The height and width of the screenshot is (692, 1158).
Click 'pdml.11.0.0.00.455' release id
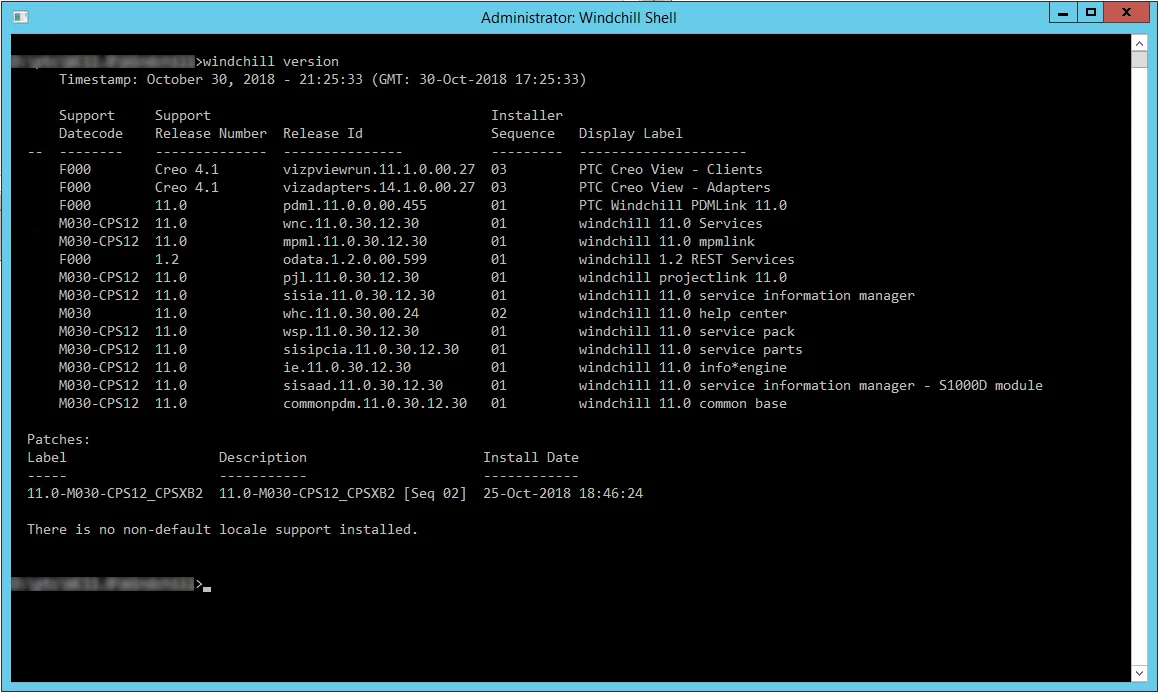coord(354,205)
